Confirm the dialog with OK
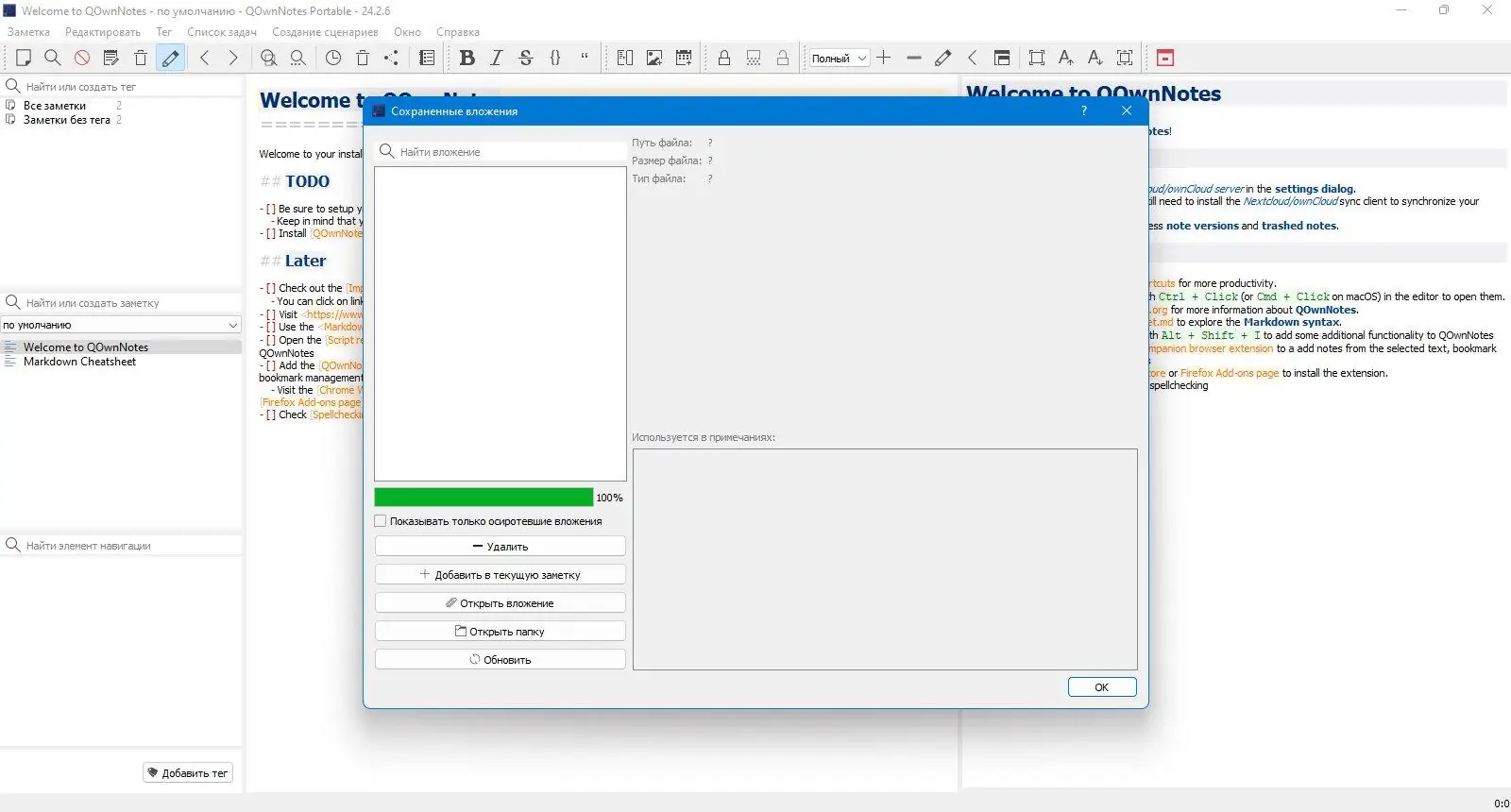1511x812 pixels. [x=1102, y=687]
